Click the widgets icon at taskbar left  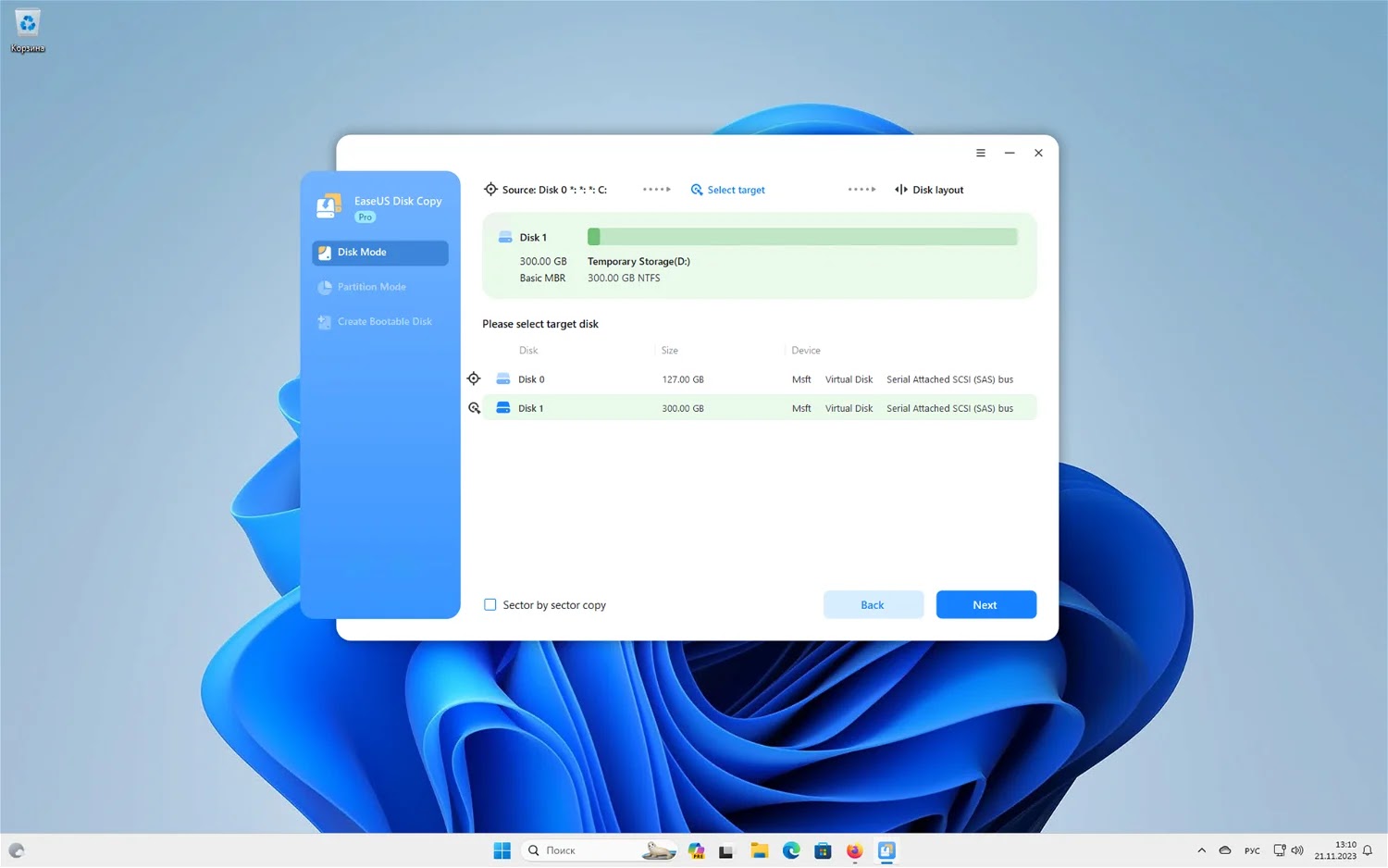[16, 850]
